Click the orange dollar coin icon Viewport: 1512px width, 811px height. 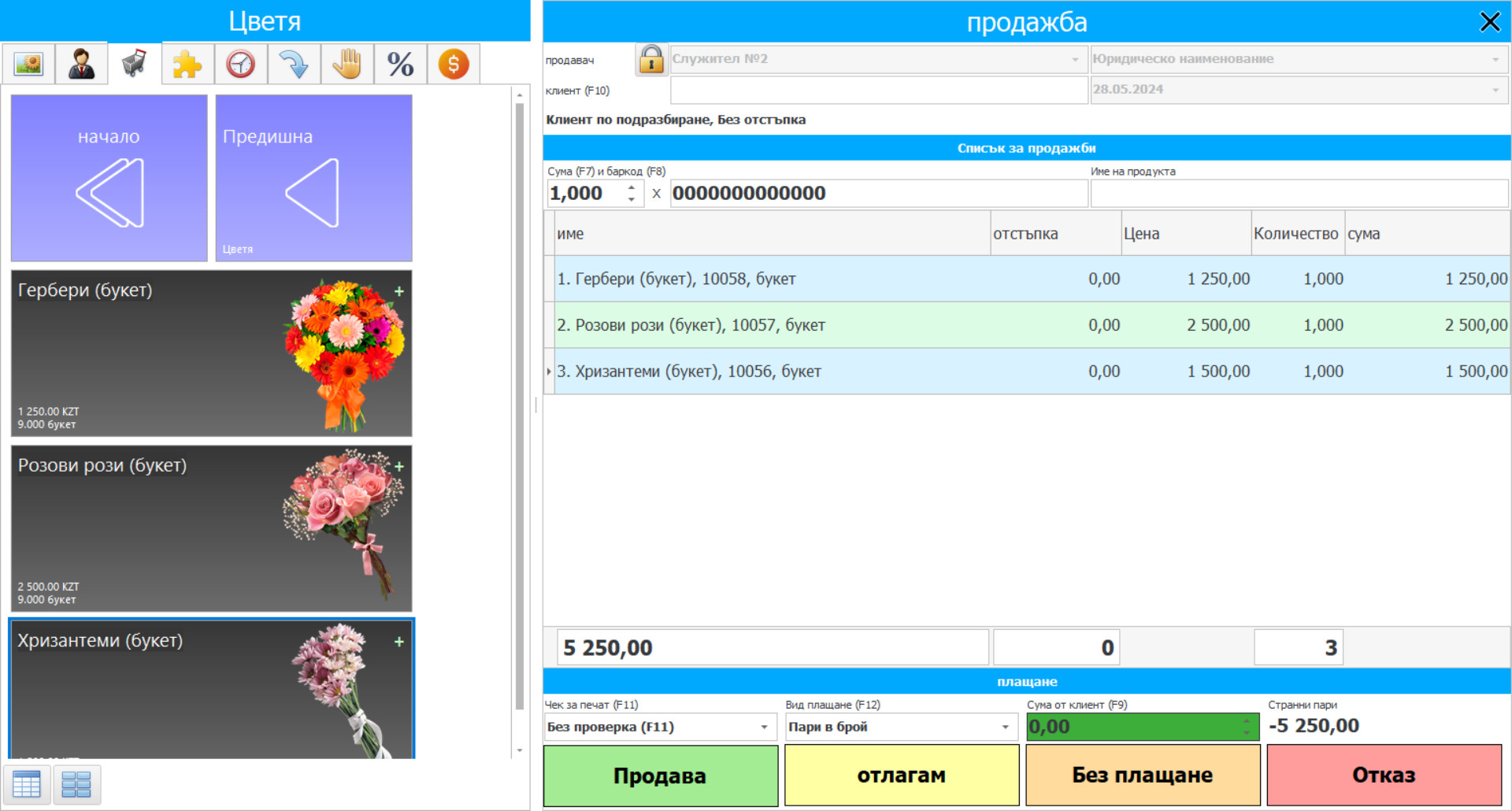pyautogui.click(x=454, y=64)
